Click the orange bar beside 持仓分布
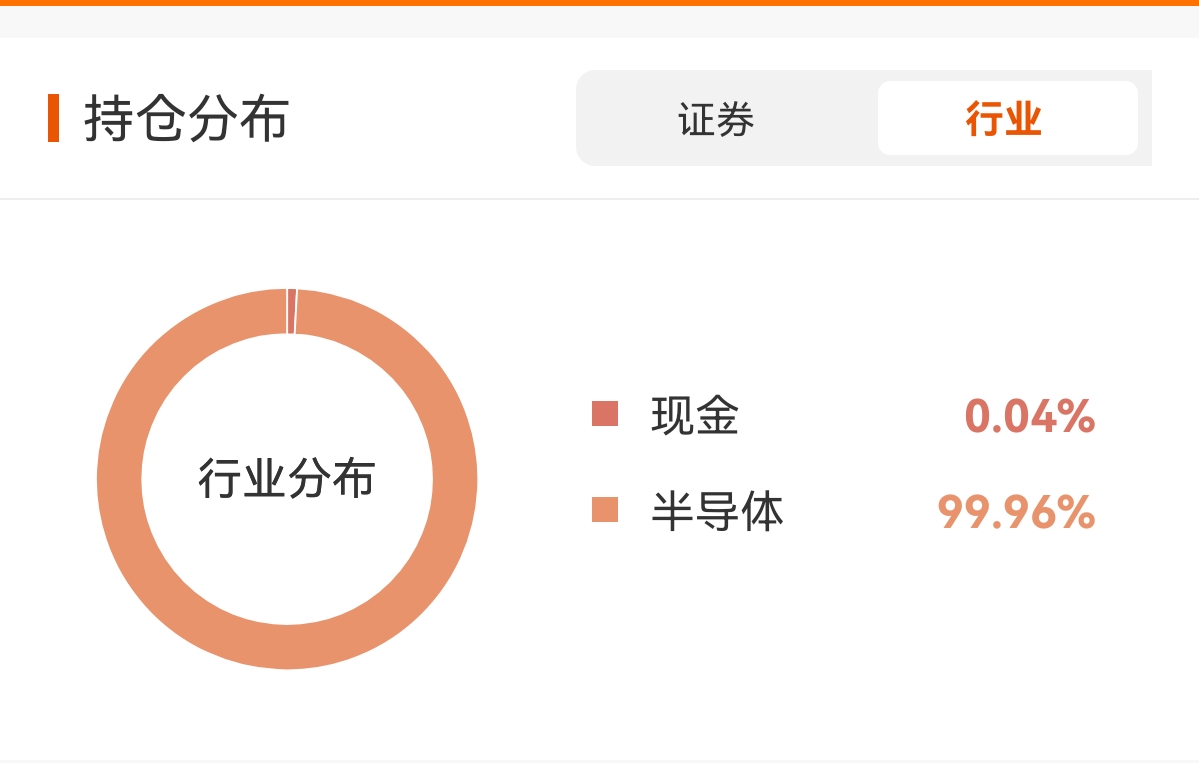The height and width of the screenshot is (763, 1199). click(54, 118)
